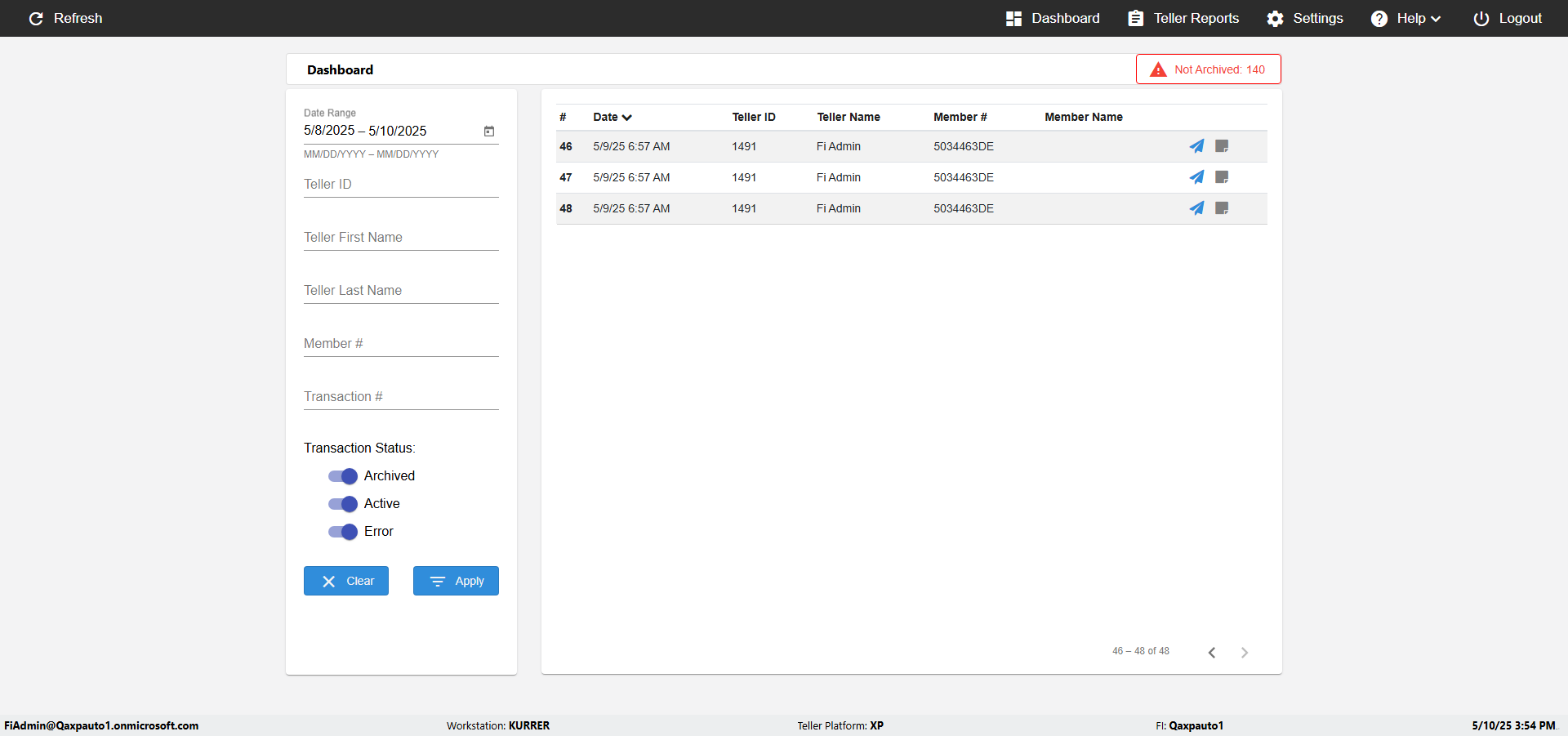Click Workstation: KURRER in status bar
The image size is (1568, 736).
[x=498, y=725]
